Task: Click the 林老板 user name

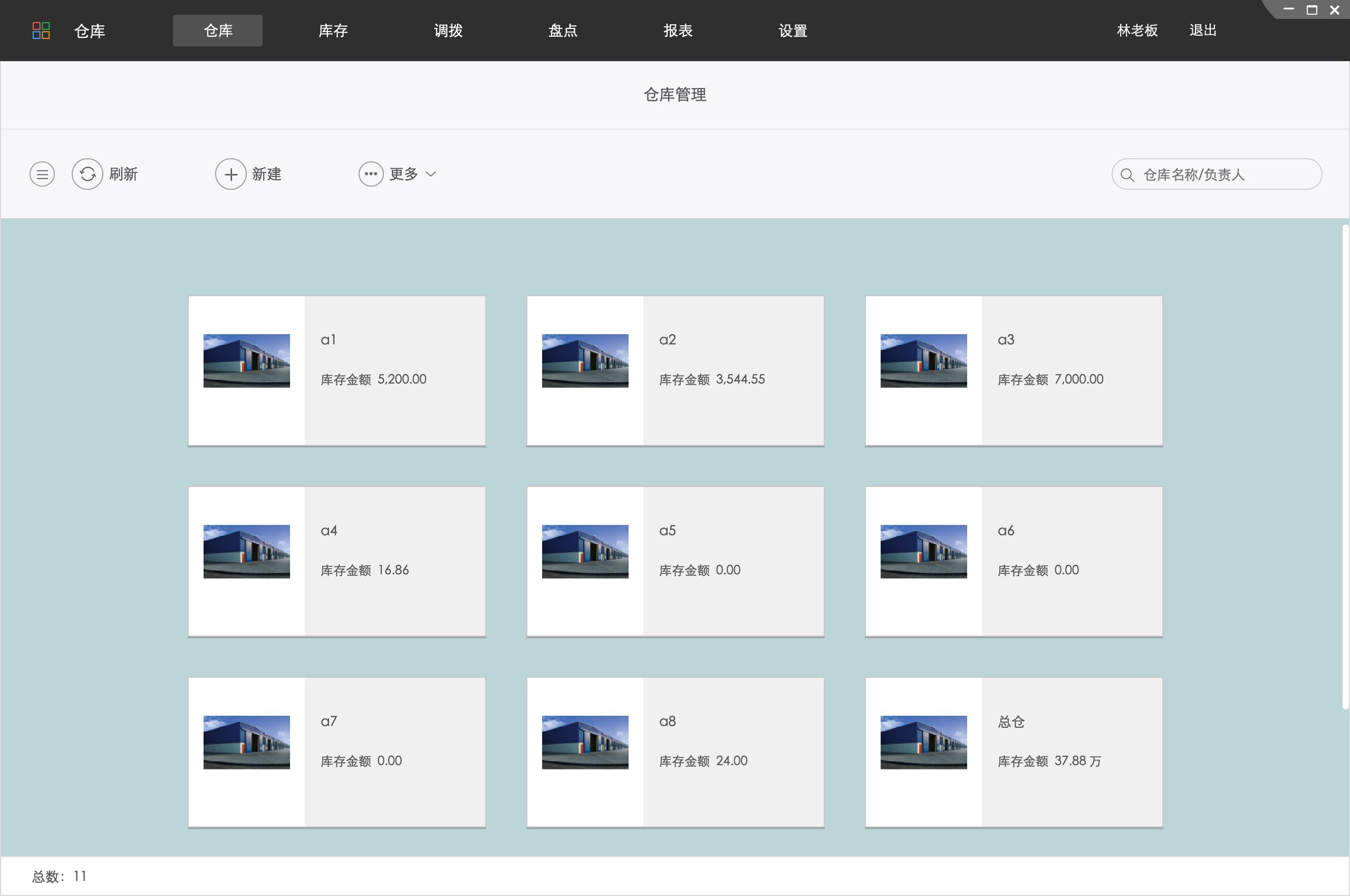Action: tap(1137, 30)
